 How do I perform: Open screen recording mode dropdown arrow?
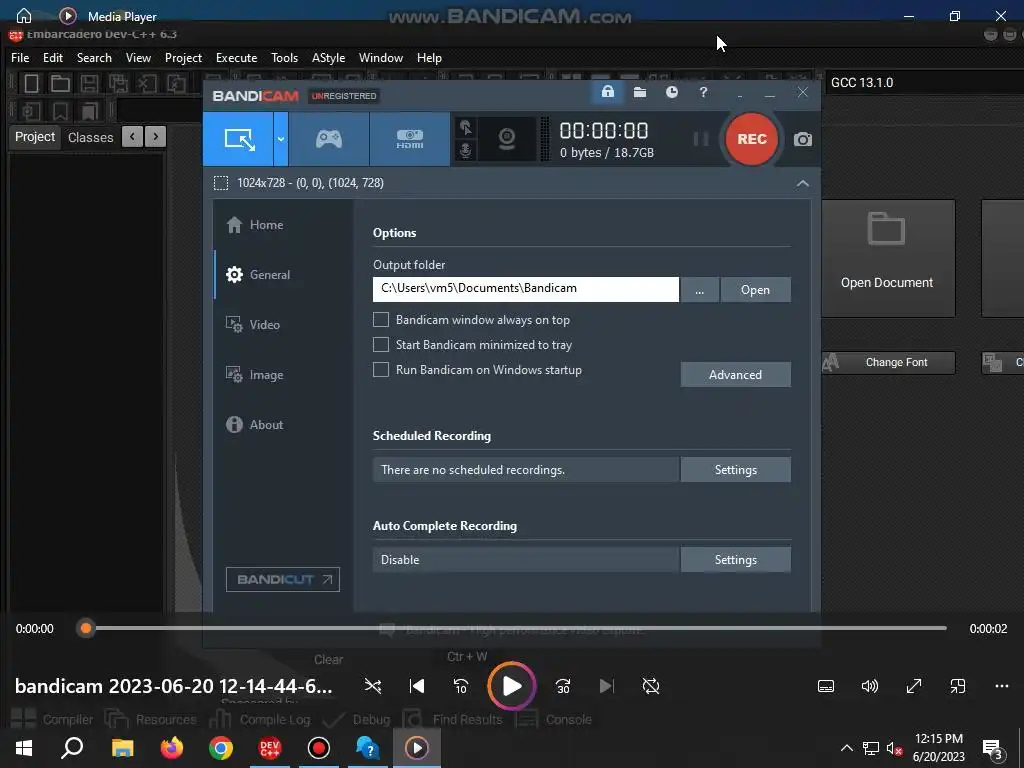[281, 139]
